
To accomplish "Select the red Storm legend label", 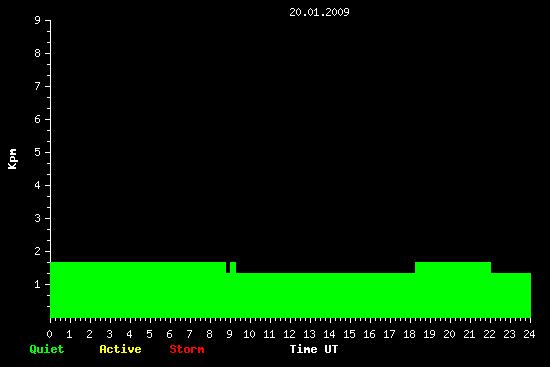I will (x=187, y=349).
